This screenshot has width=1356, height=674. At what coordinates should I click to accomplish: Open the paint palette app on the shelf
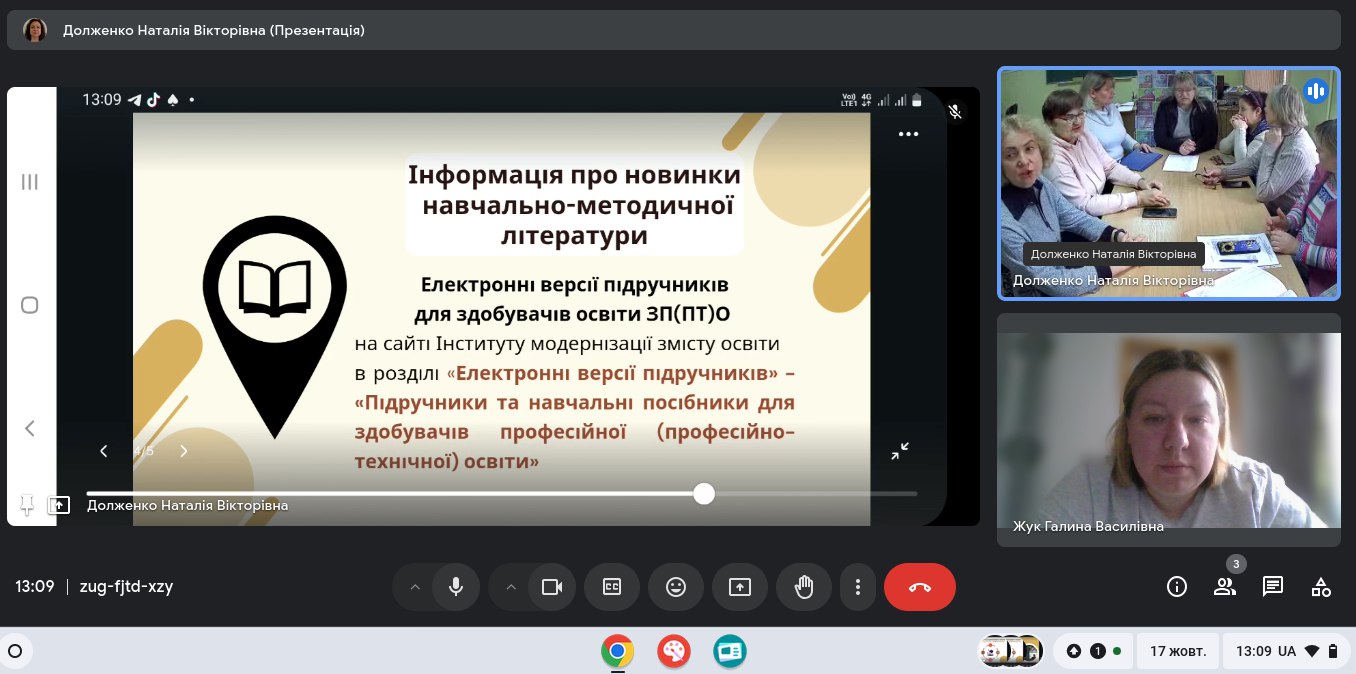pyautogui.click(x=674, y=652)
